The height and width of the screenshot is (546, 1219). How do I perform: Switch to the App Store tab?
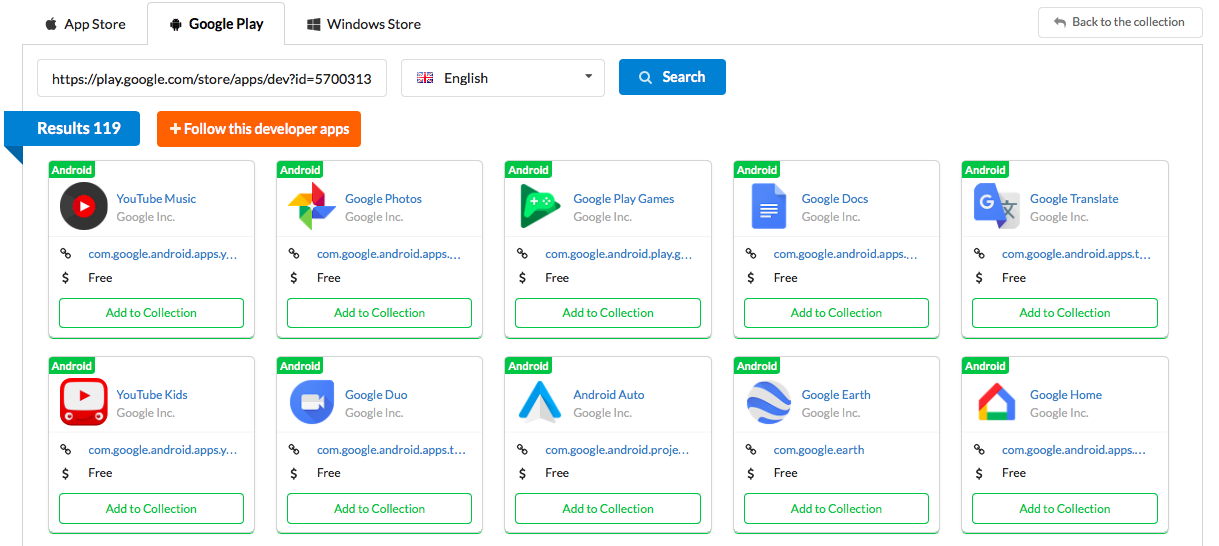[x=85, y=24]
